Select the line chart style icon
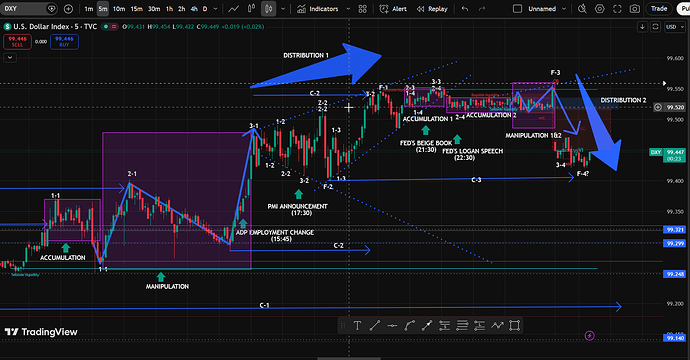690x360 pixels. pos(234,9)
